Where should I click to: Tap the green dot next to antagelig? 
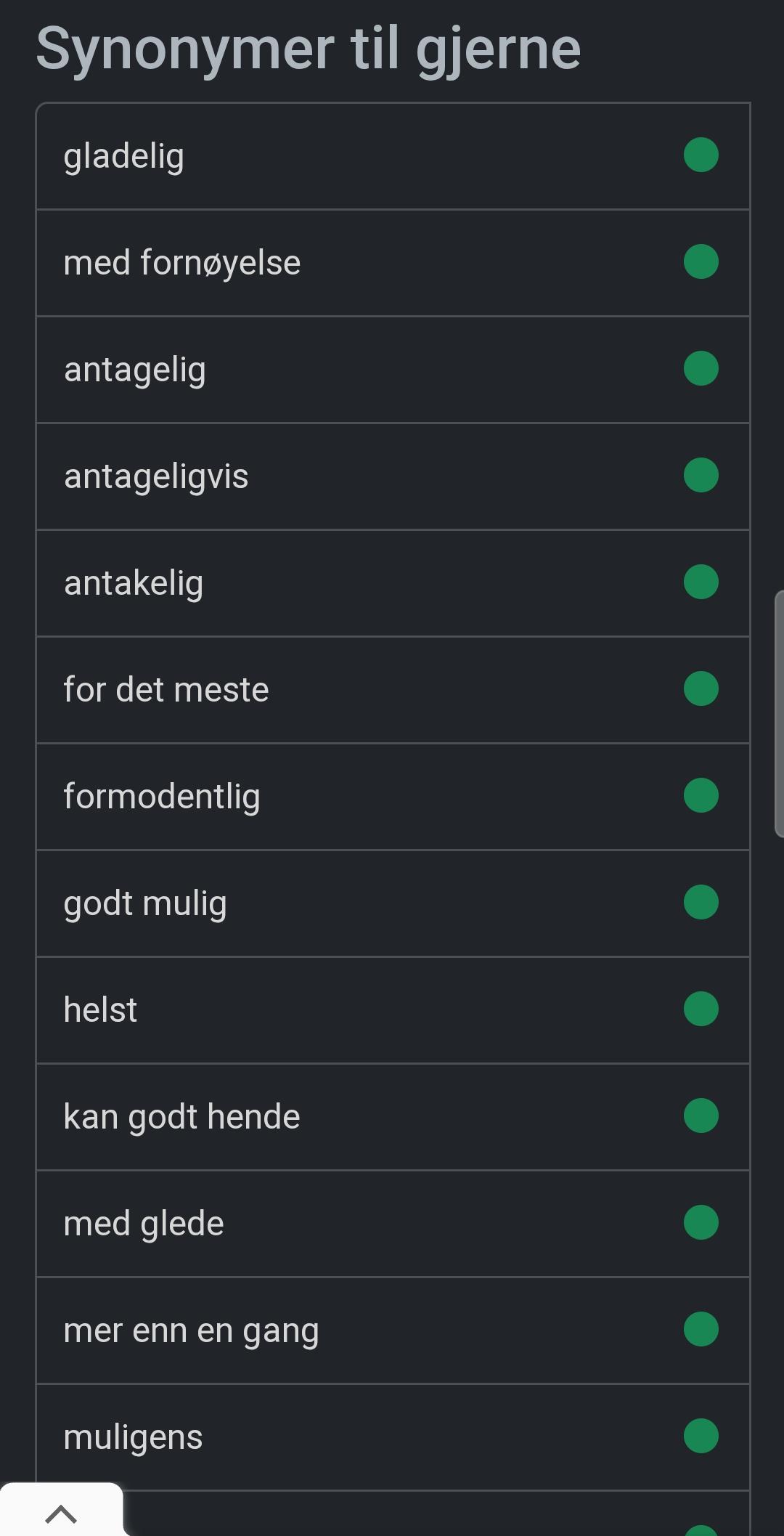701,369
